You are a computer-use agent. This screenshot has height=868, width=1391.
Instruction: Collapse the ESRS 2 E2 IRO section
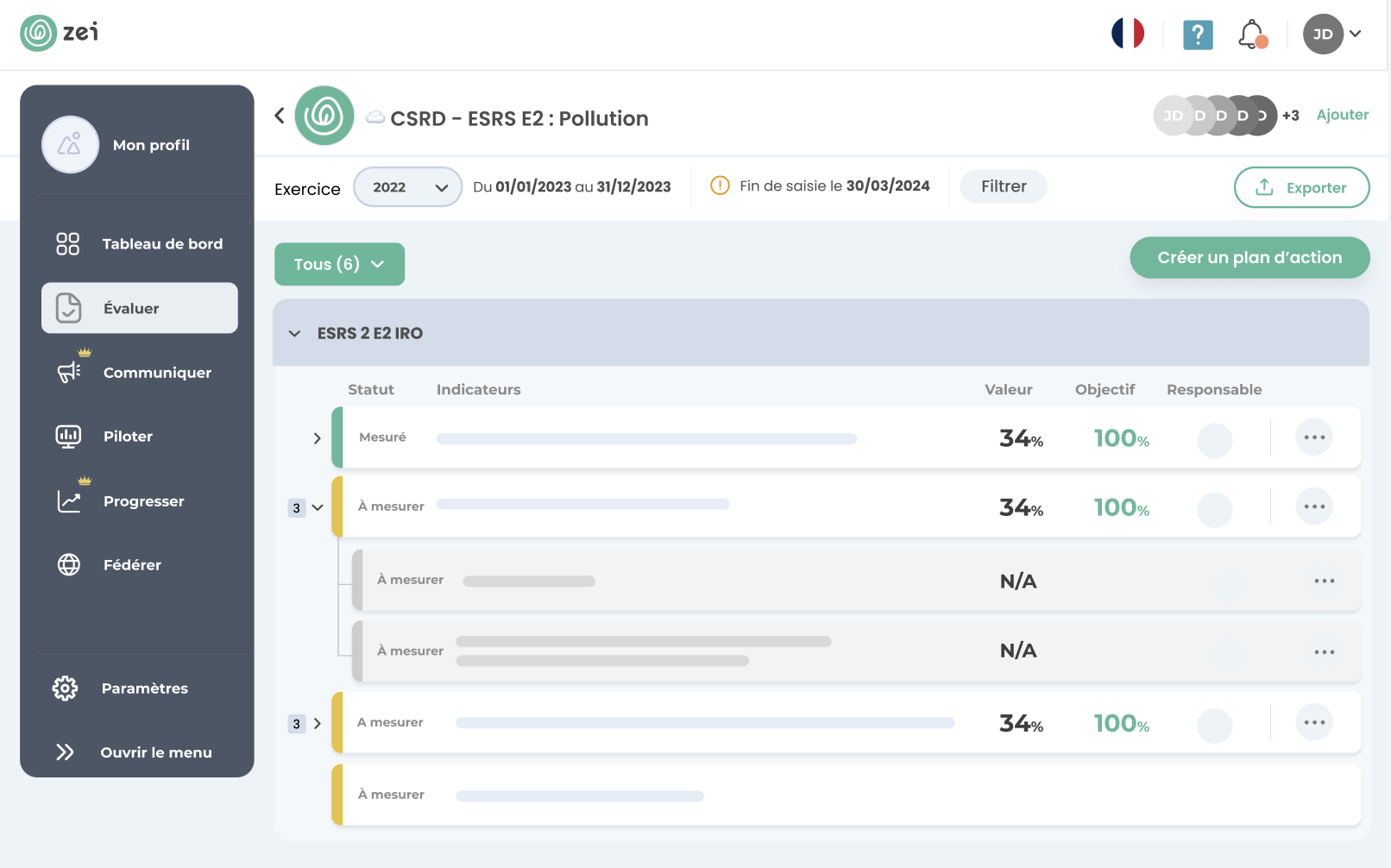pos(294,332)
